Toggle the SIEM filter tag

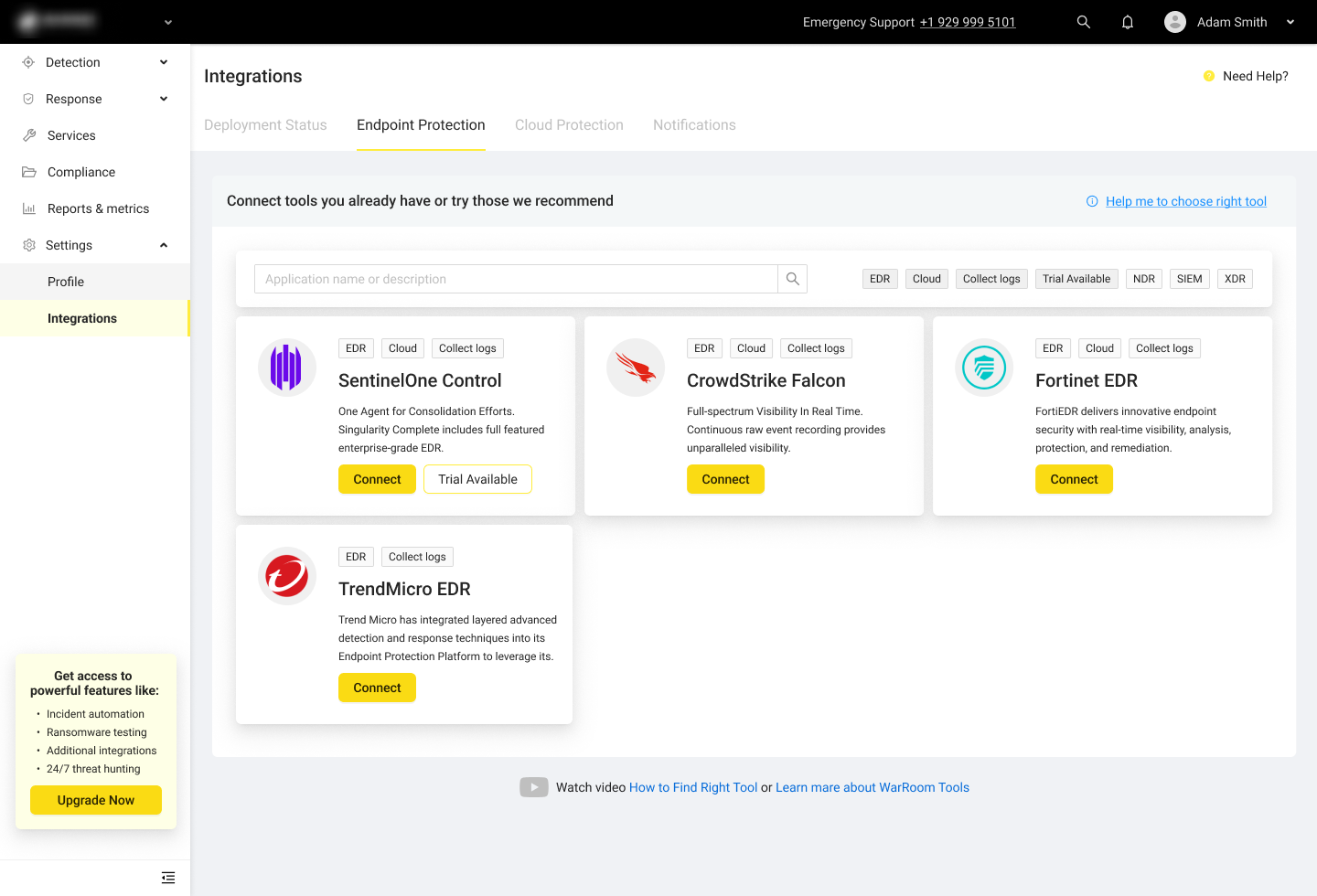[1190, 279]
